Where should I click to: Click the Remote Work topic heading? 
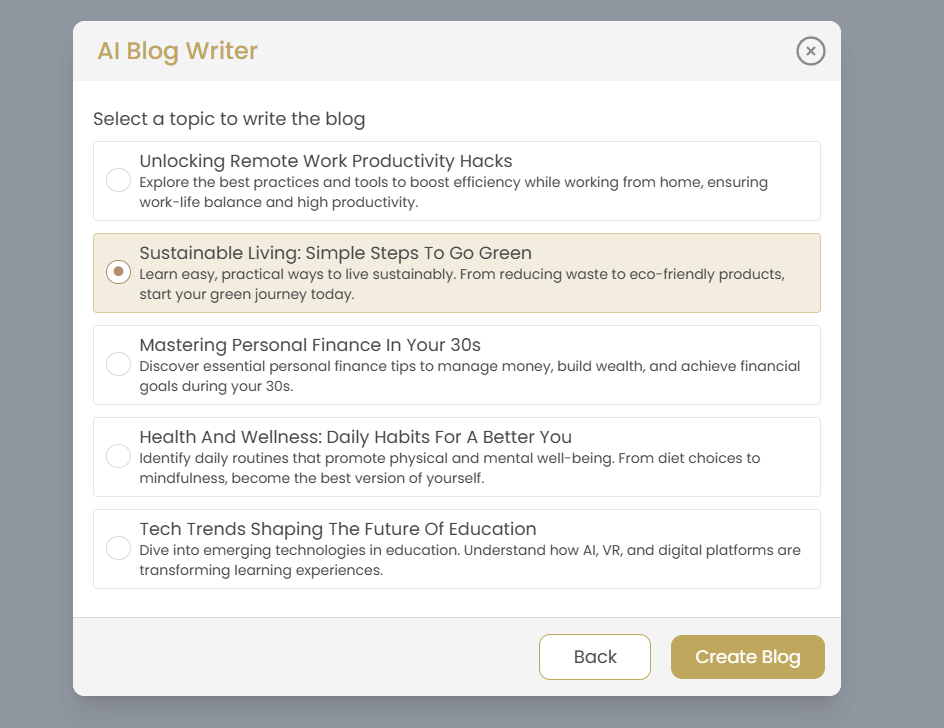[x=324, y=161]
